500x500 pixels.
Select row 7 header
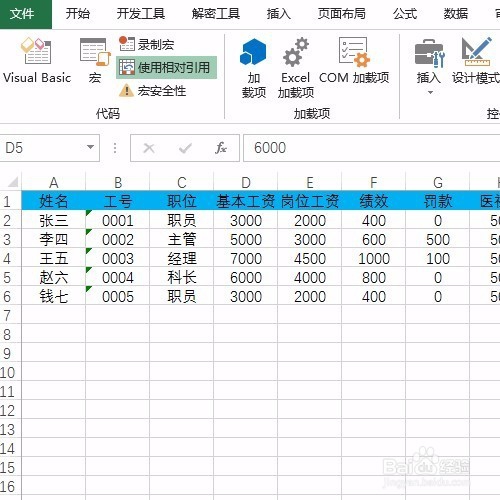pyautogui.click(x=10, y=315)
